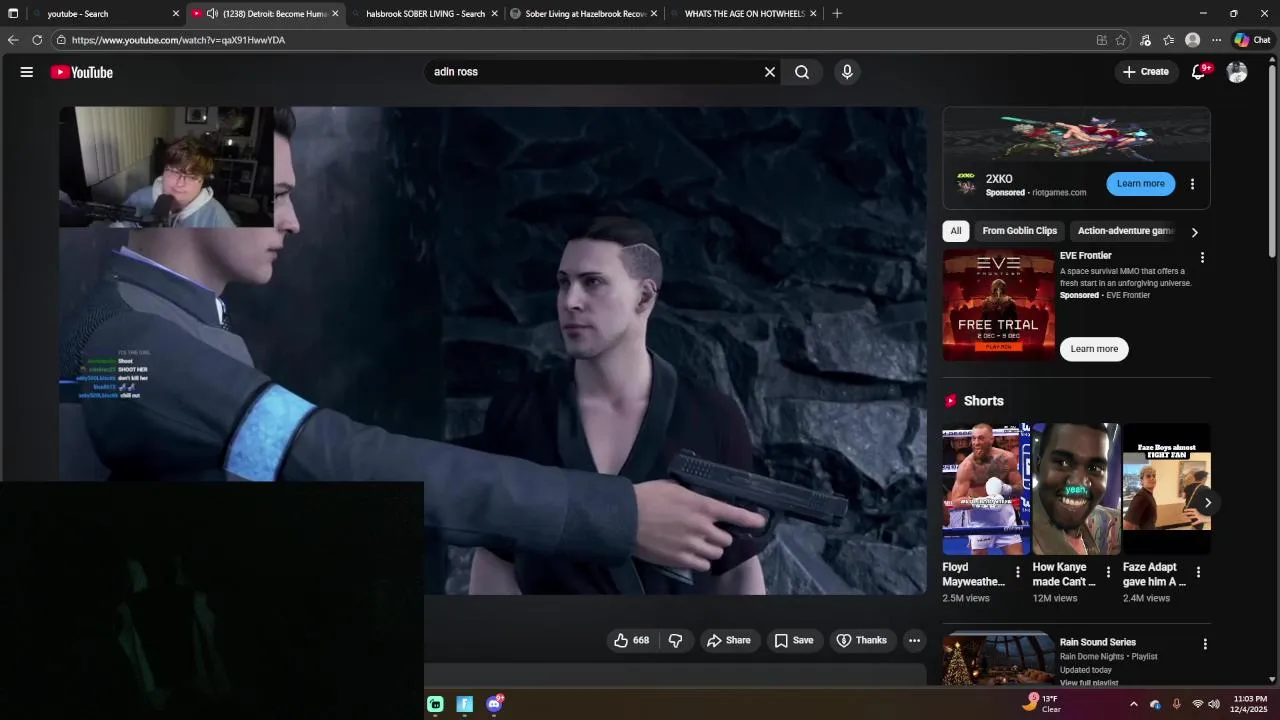1280x720 pixels.
Task: Switch to halsbrook SOBER LIVING tab
Action: pyautogui.click(x=425, y=14)
